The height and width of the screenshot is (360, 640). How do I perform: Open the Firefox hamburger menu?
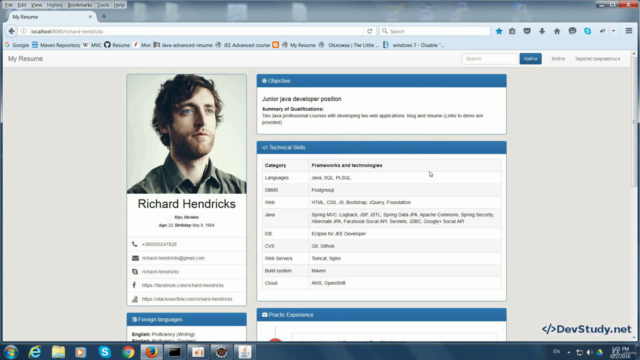click(x=629, y=31)
